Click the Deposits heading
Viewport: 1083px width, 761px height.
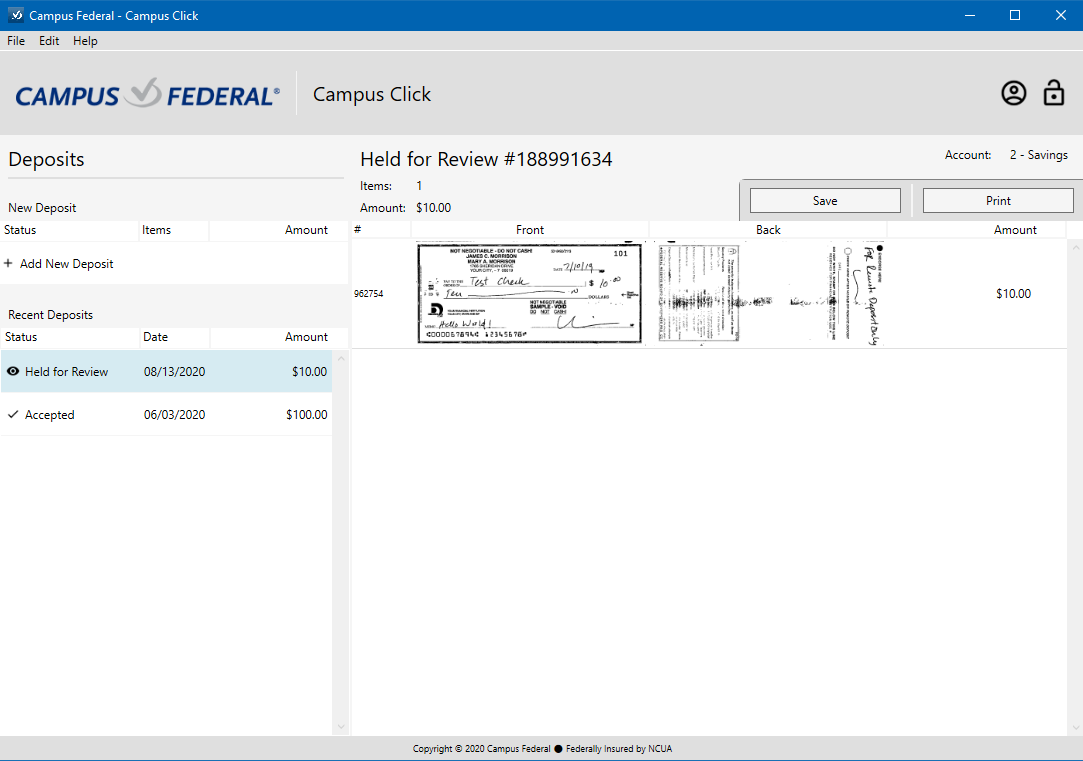pos(46,160)
